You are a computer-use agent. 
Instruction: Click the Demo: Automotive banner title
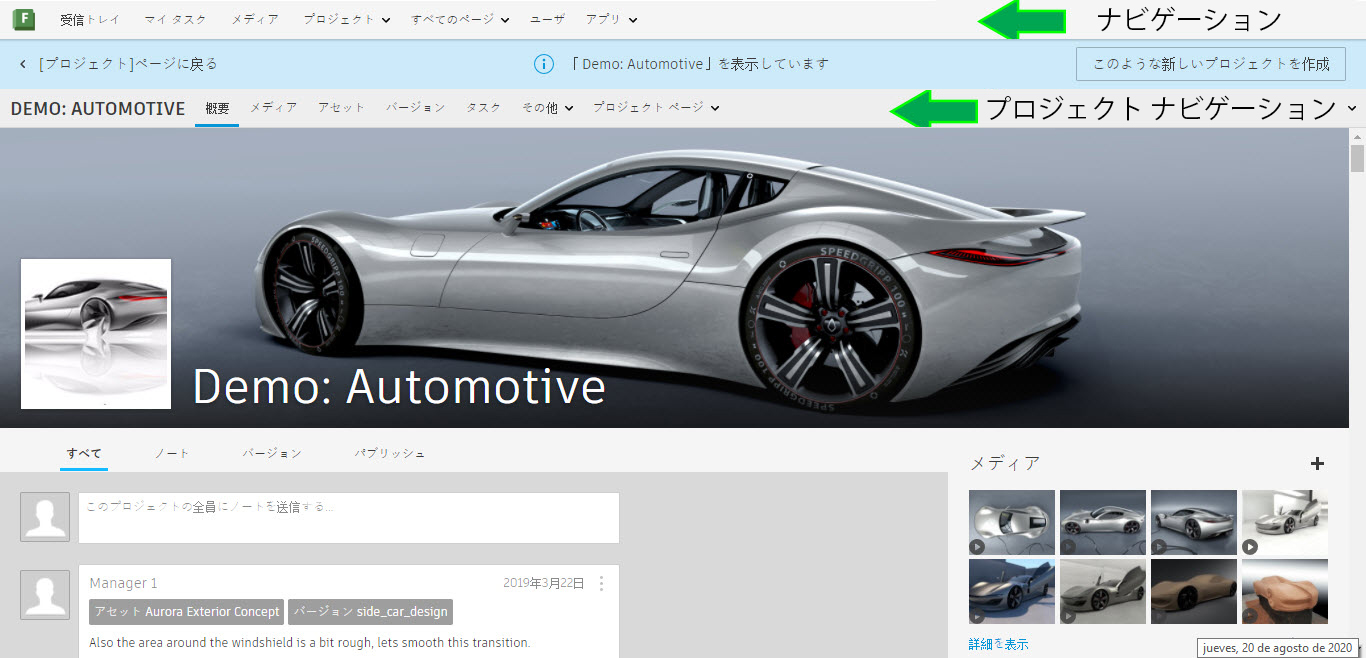coord(399,386)
